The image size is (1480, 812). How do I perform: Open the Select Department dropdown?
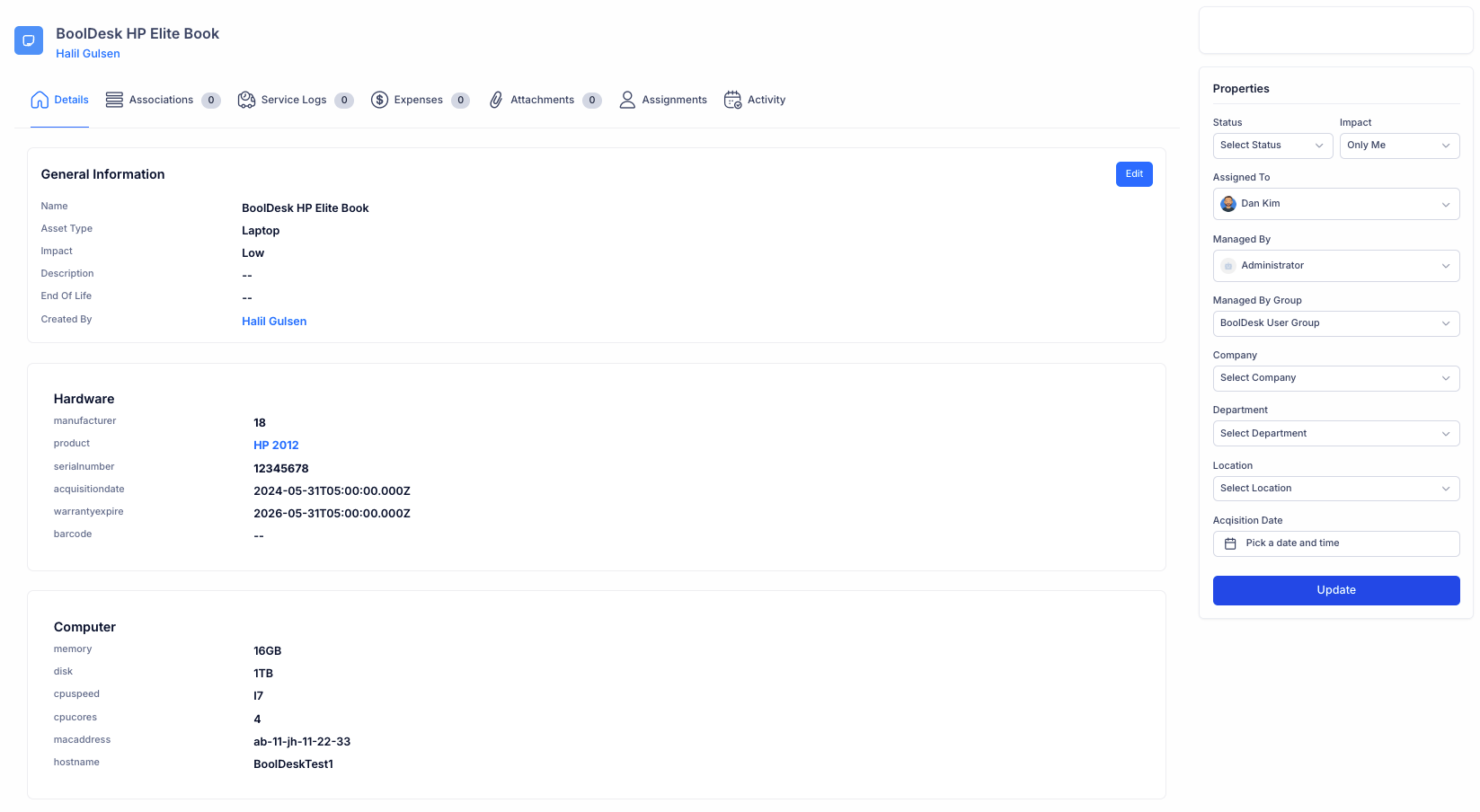point(1336,434)
